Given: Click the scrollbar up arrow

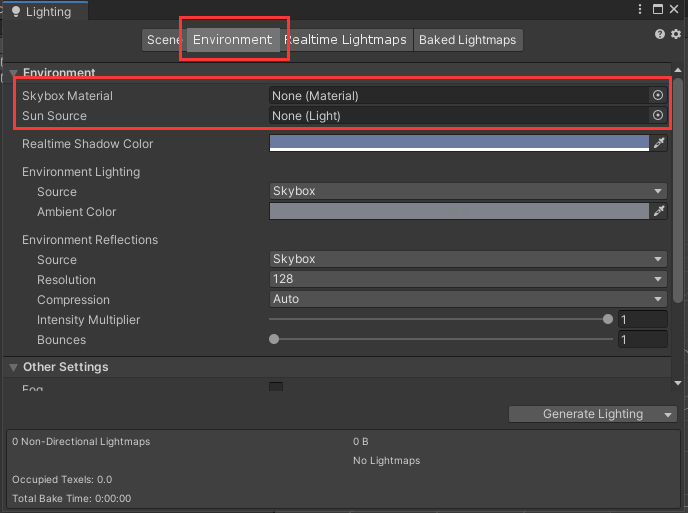Looking at the screenshot, I should point(678,70).
